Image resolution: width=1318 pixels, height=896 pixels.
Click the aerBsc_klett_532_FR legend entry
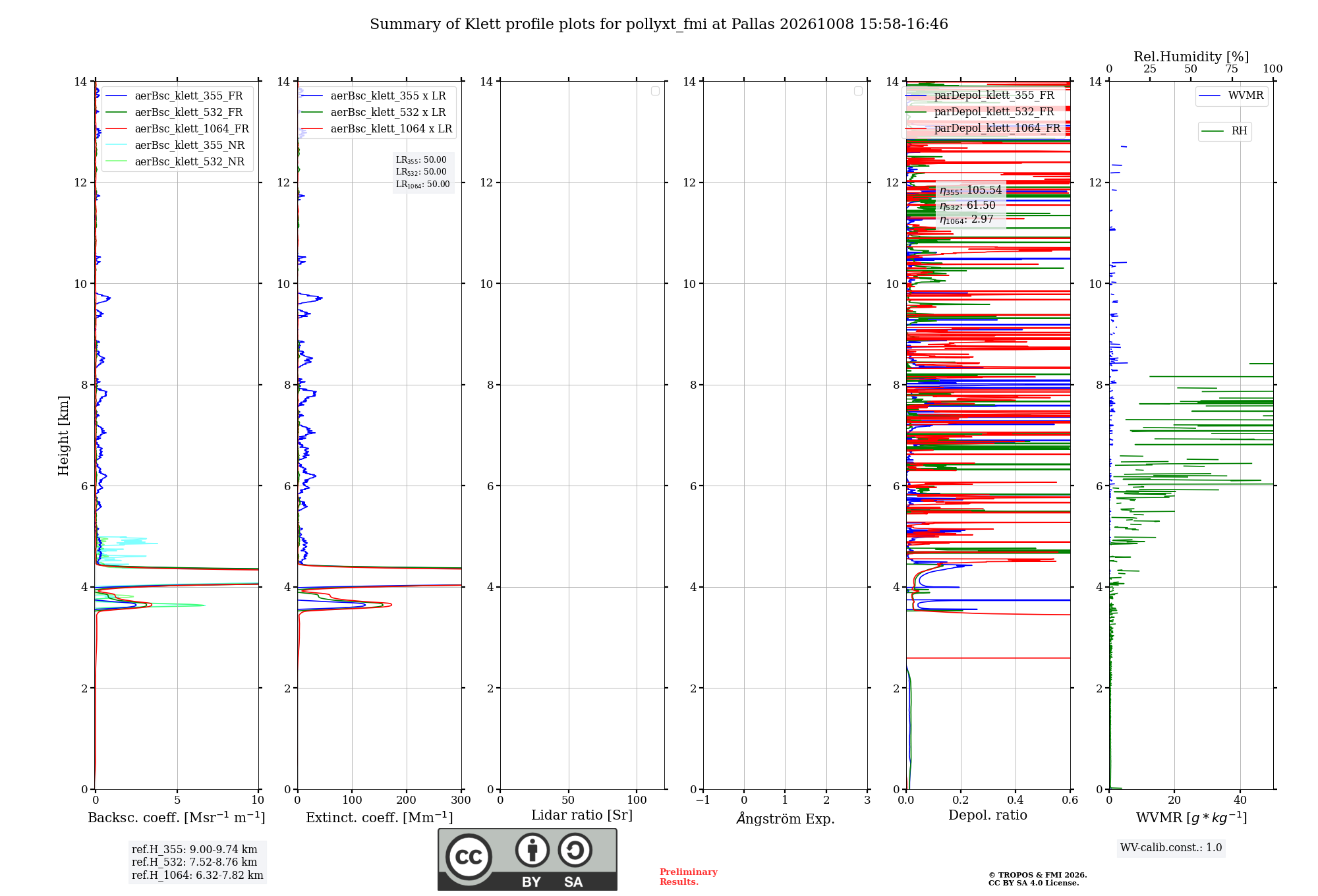point(175,113)
